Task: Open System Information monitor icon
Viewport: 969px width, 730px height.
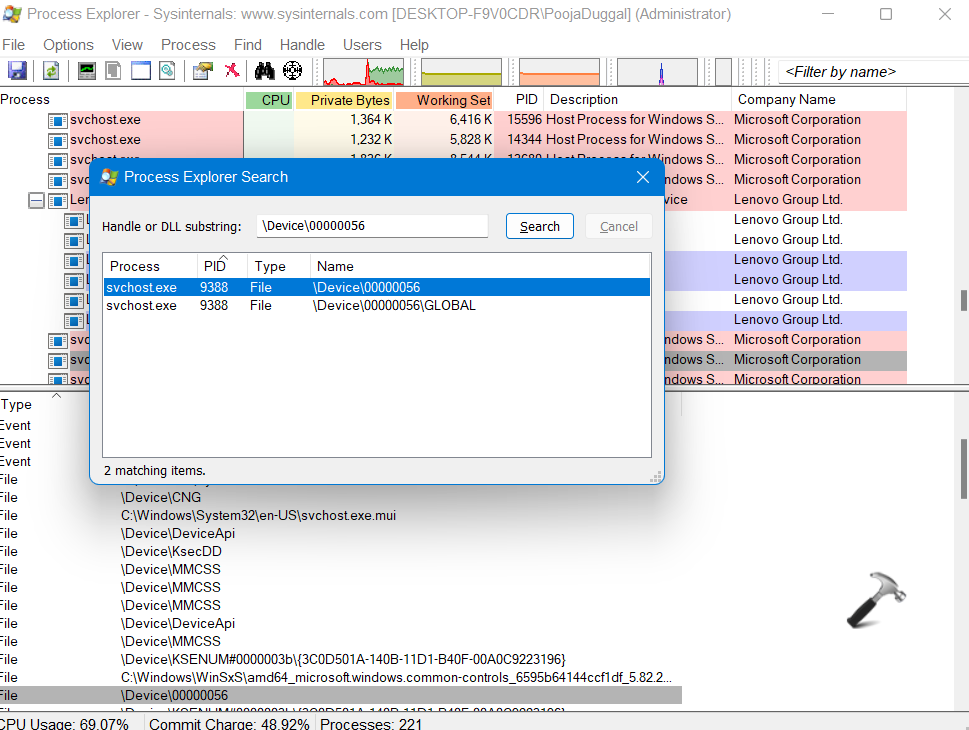Action: (x=87, y=71)
